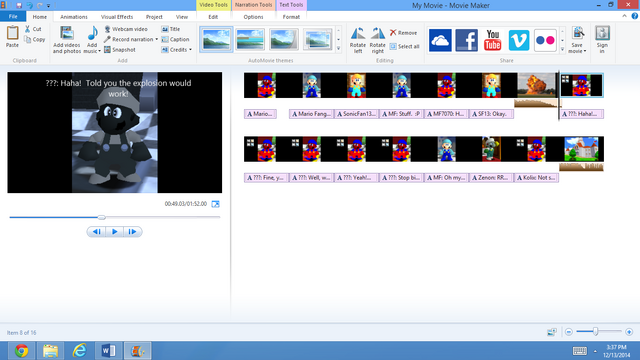The height and width of the screenshot is (360, 640).
Task: Share the movie to Vimeo
Action: pos(519,40)
